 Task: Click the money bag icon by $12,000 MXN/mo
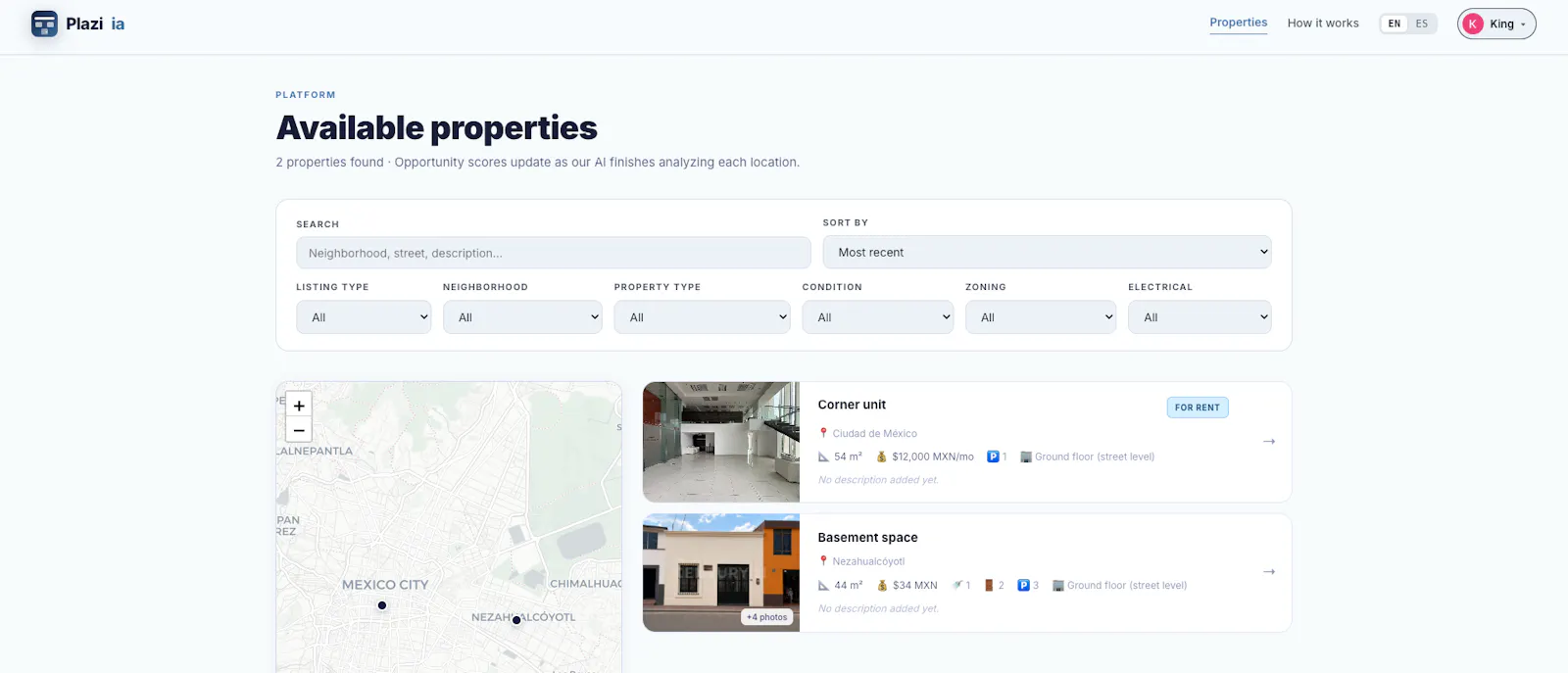click(881, 457)
